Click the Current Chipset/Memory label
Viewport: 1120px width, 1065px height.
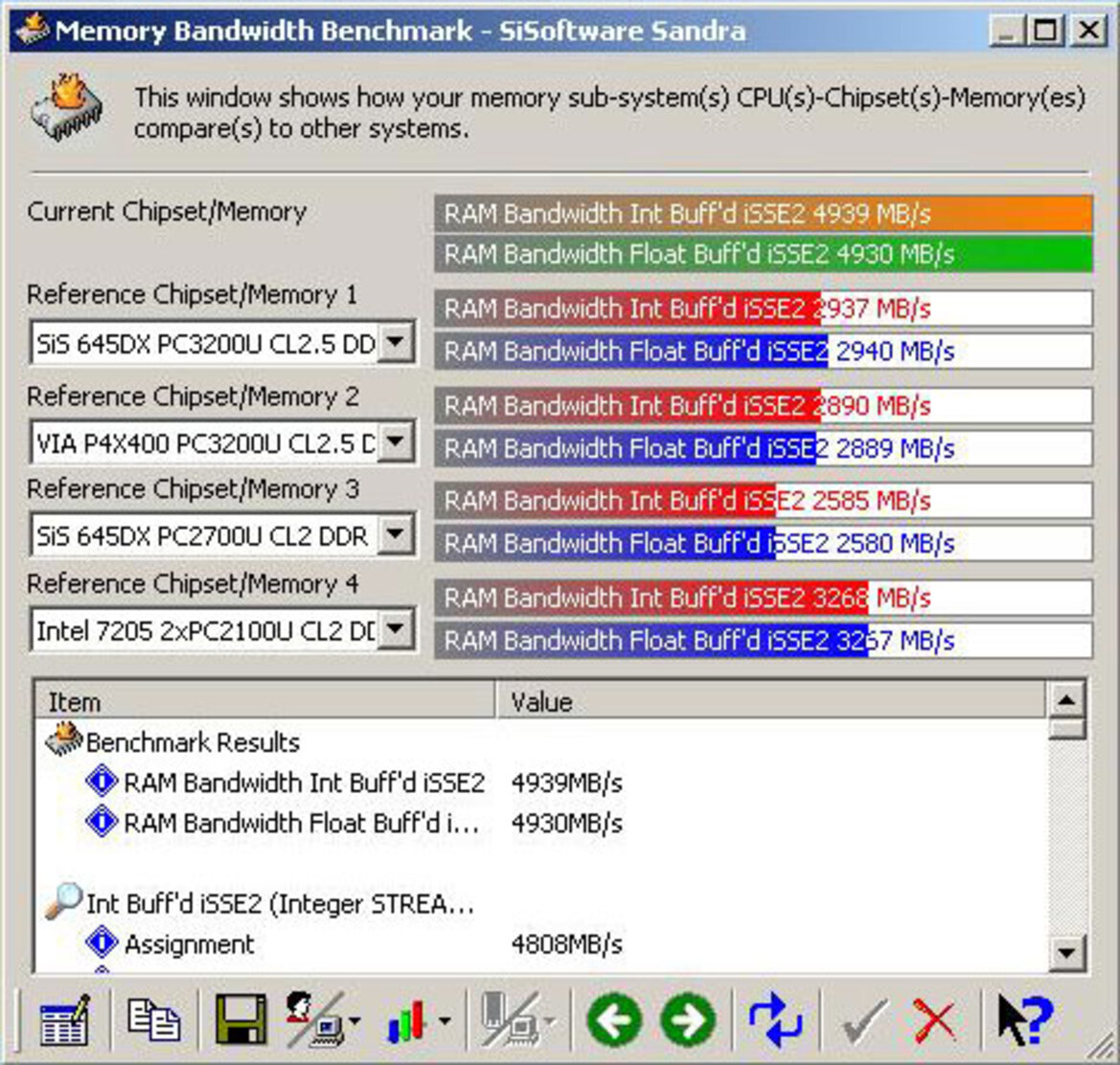coord(167,212)
